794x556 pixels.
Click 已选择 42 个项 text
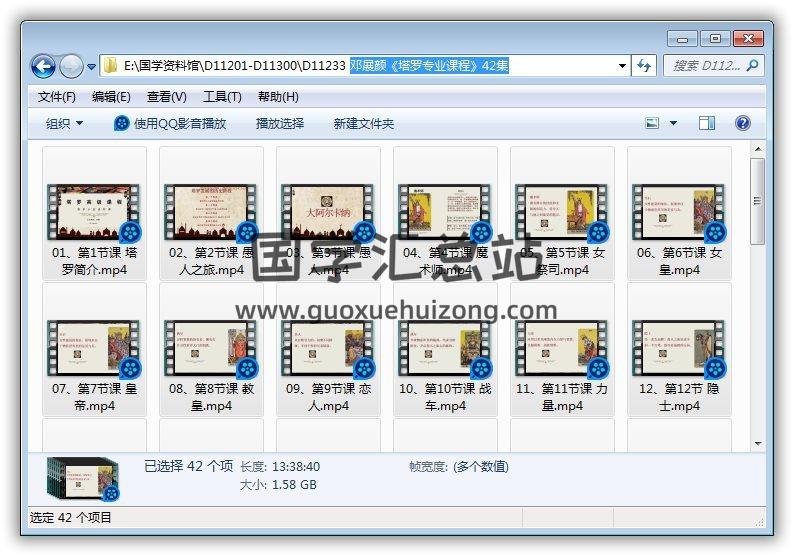188,466
